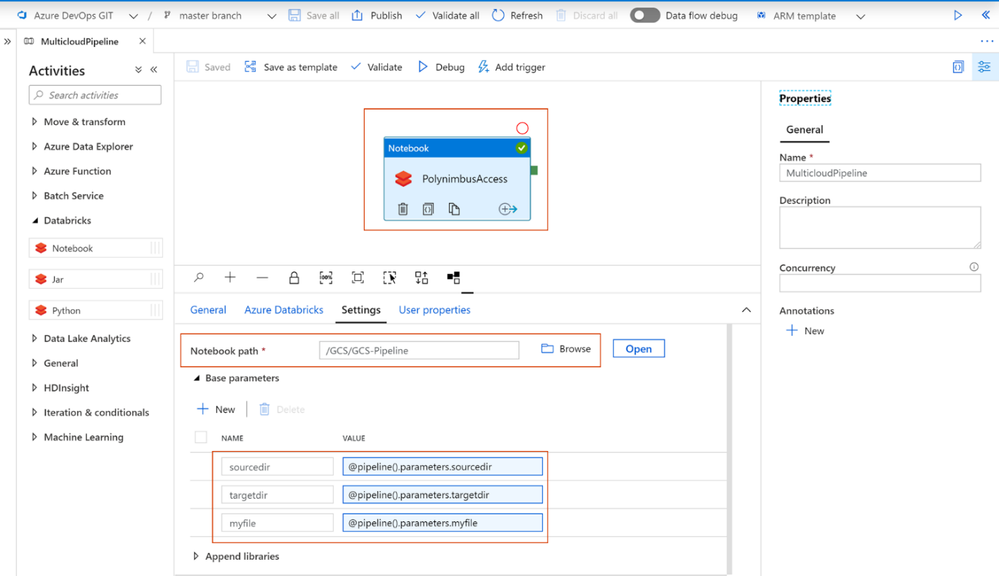The image size is (999, 576).
Task: Collapse all activity groups with double down chevrons
Action: pyautogui.click(x=138, y=69)
